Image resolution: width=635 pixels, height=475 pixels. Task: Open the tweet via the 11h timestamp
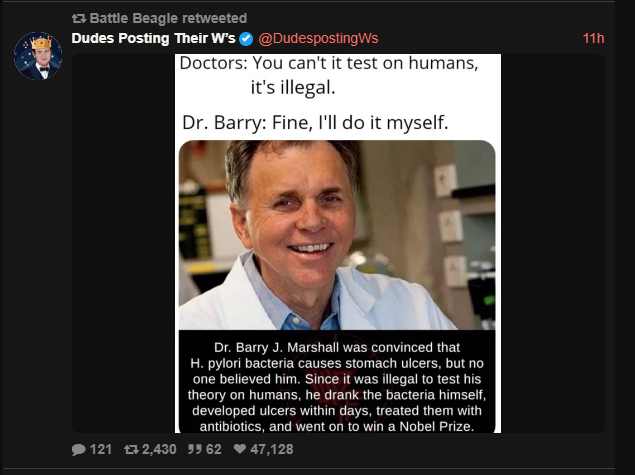tap(593, 38)
